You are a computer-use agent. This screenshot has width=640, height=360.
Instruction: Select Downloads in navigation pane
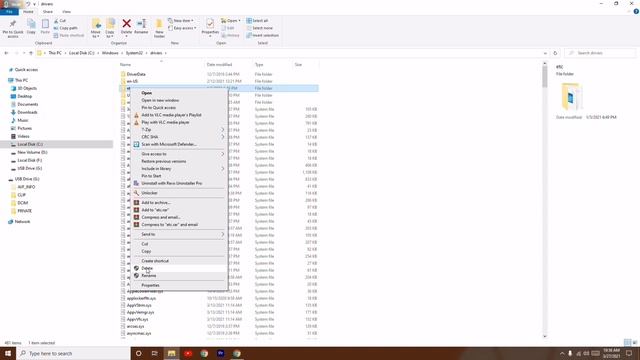click(27, 112)
